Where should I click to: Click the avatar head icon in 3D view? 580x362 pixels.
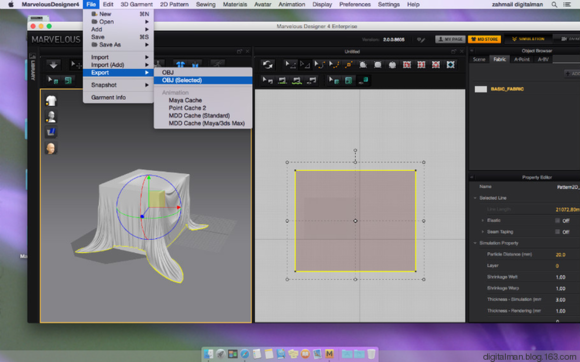pyautogui.click(x=51, y=148)
